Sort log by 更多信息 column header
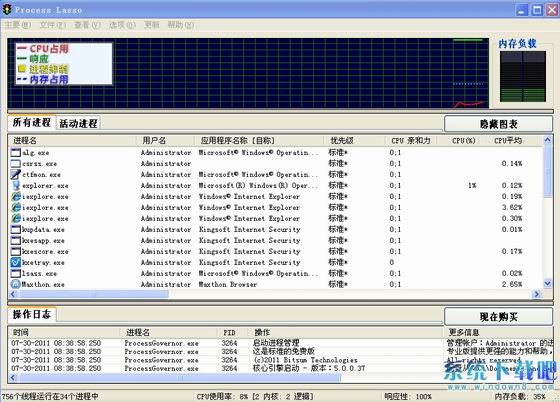 [499, 333]
